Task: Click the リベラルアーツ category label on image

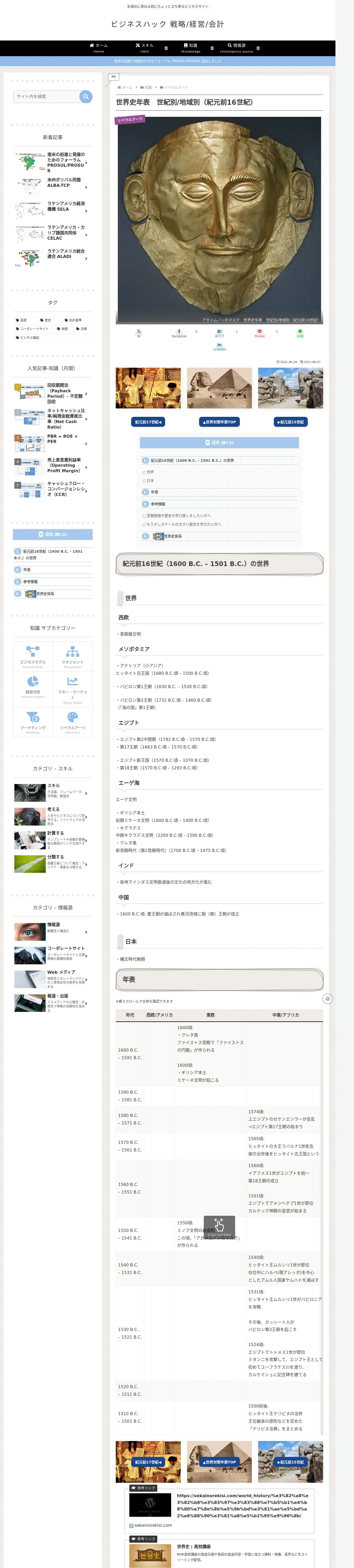Action: click(x=130, y=120)
